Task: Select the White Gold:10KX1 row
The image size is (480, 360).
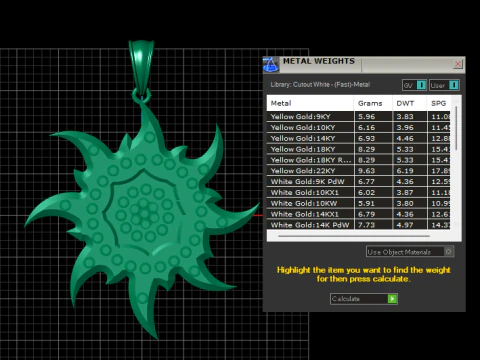Action: click(x=359, y=192)
